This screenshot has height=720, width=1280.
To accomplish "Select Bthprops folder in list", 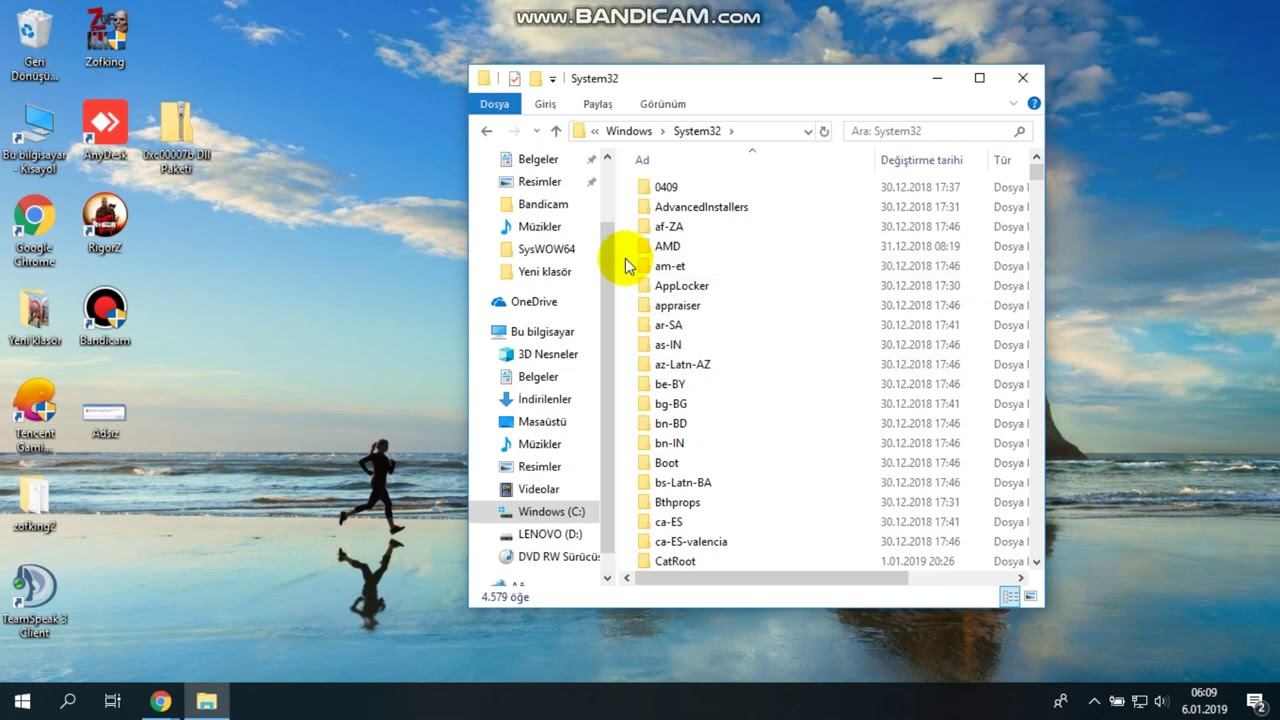I will (x=677, y=502).
